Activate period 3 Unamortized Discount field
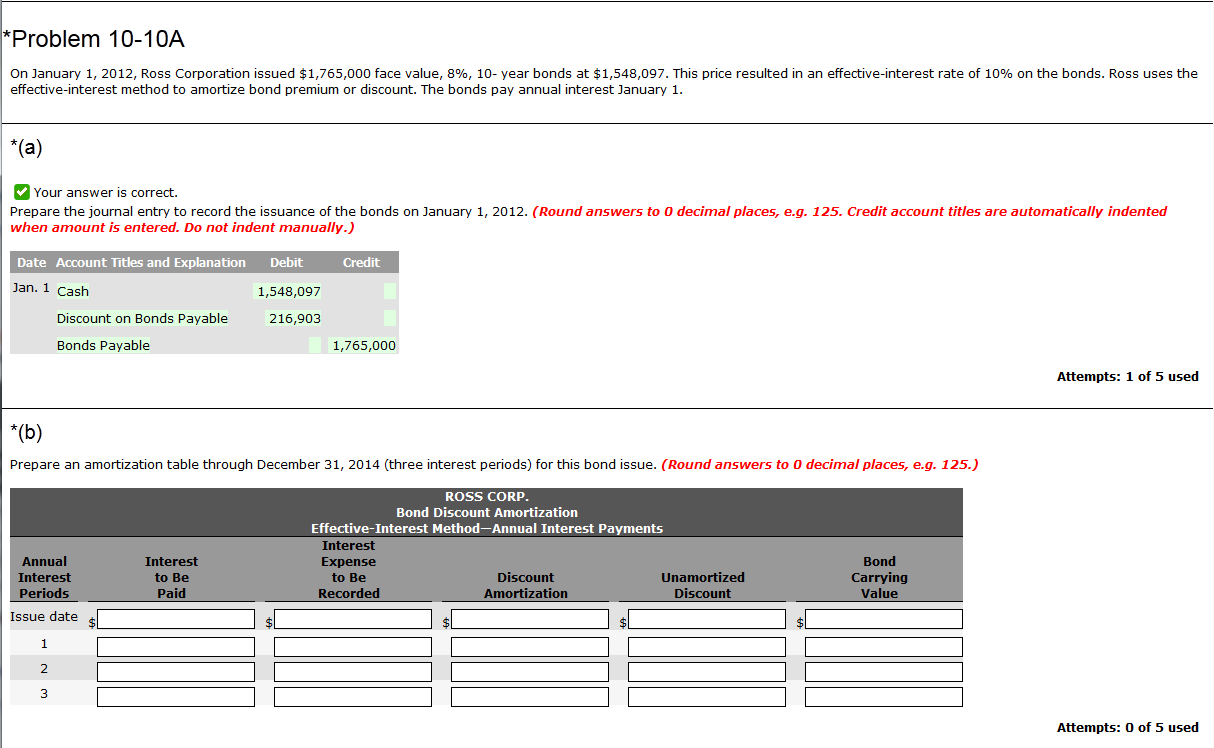 [707, 697]
